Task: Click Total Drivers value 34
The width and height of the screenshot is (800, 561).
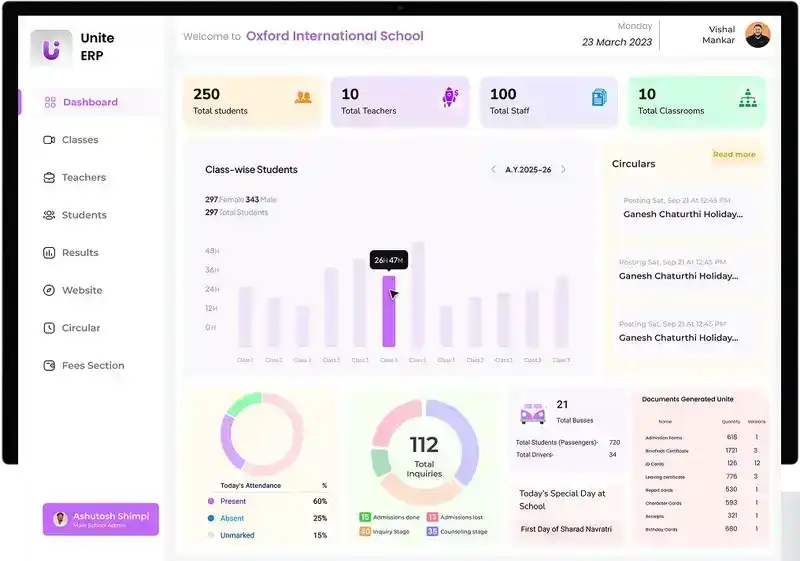Action: click(x=612, y=454)
